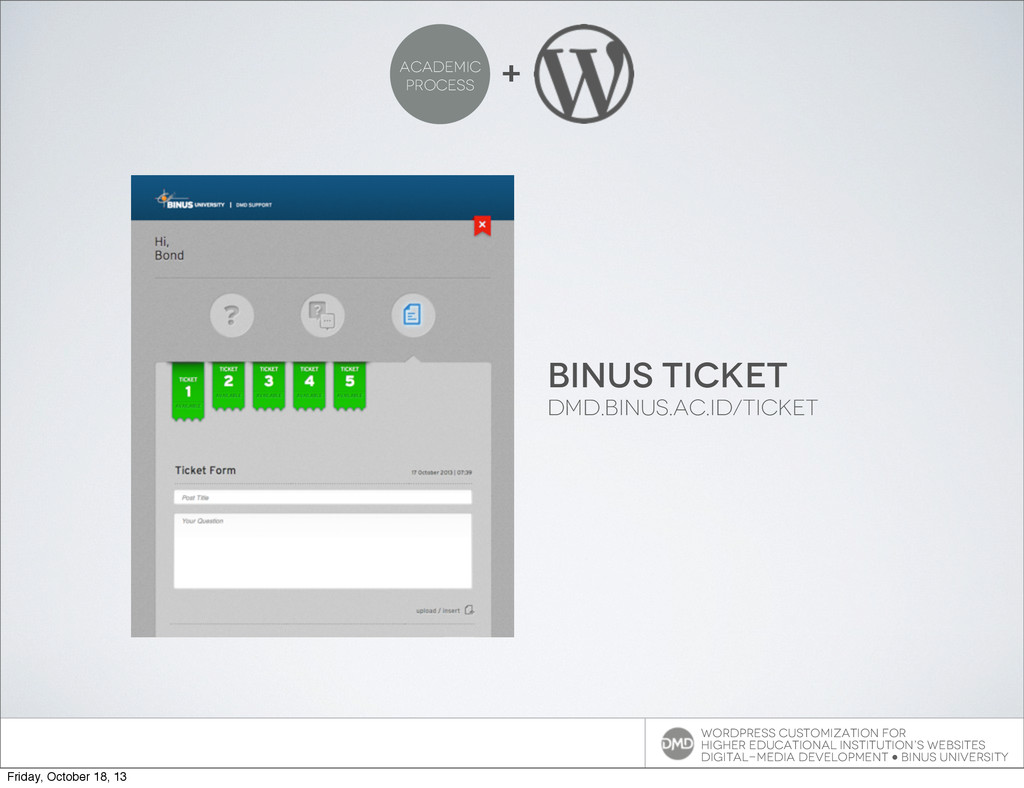The image size is (1024, 788).
Task: Click the 17 October 2013 timestamp
Action: tap(441, 472)
